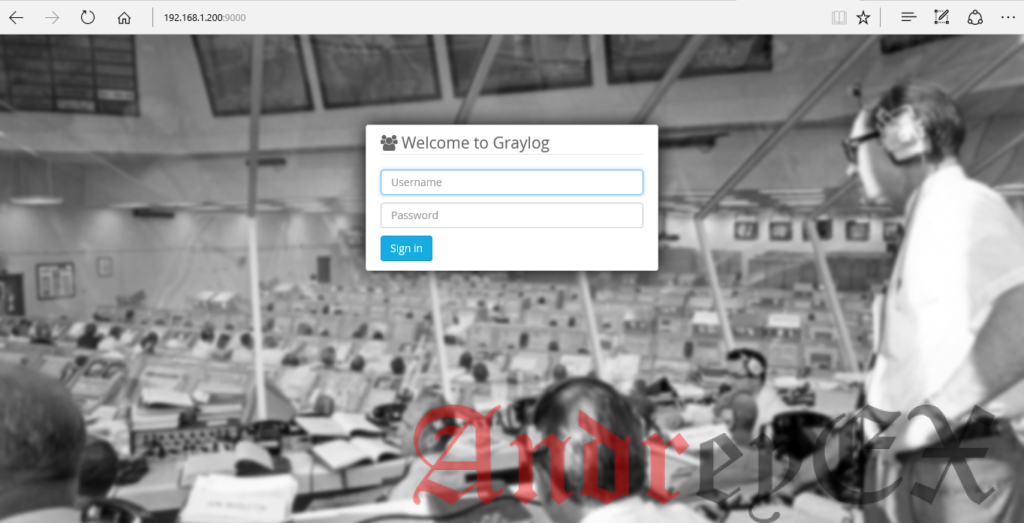Make a web note with pen icon
1024x523 pixels.
941,18
